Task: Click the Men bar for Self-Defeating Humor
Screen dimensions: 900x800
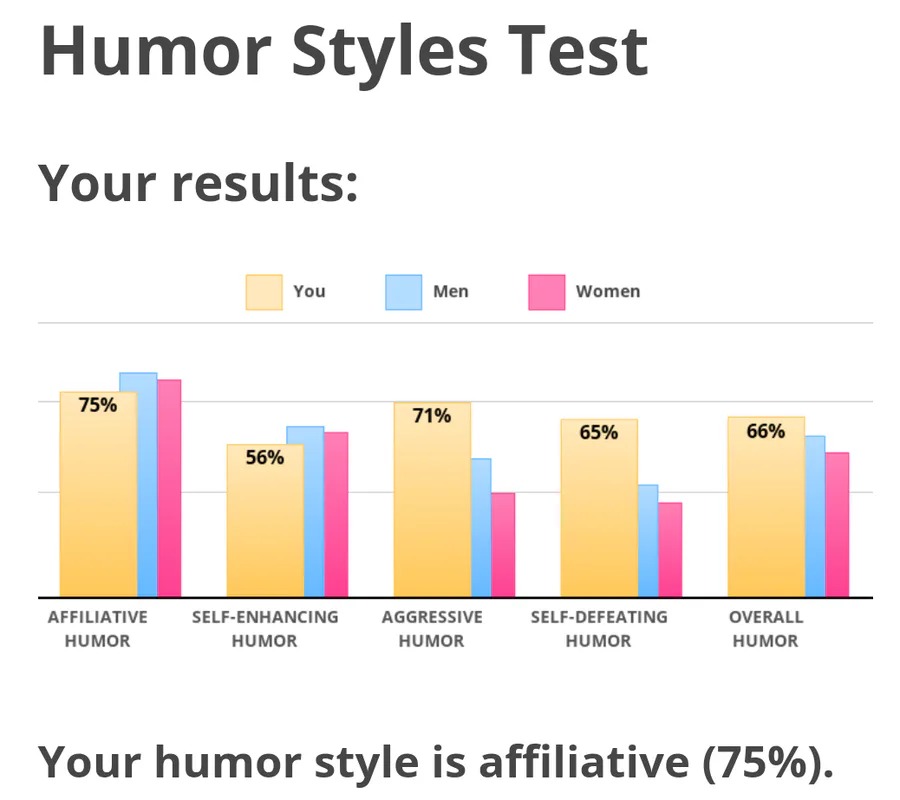Action: [648, 540]
